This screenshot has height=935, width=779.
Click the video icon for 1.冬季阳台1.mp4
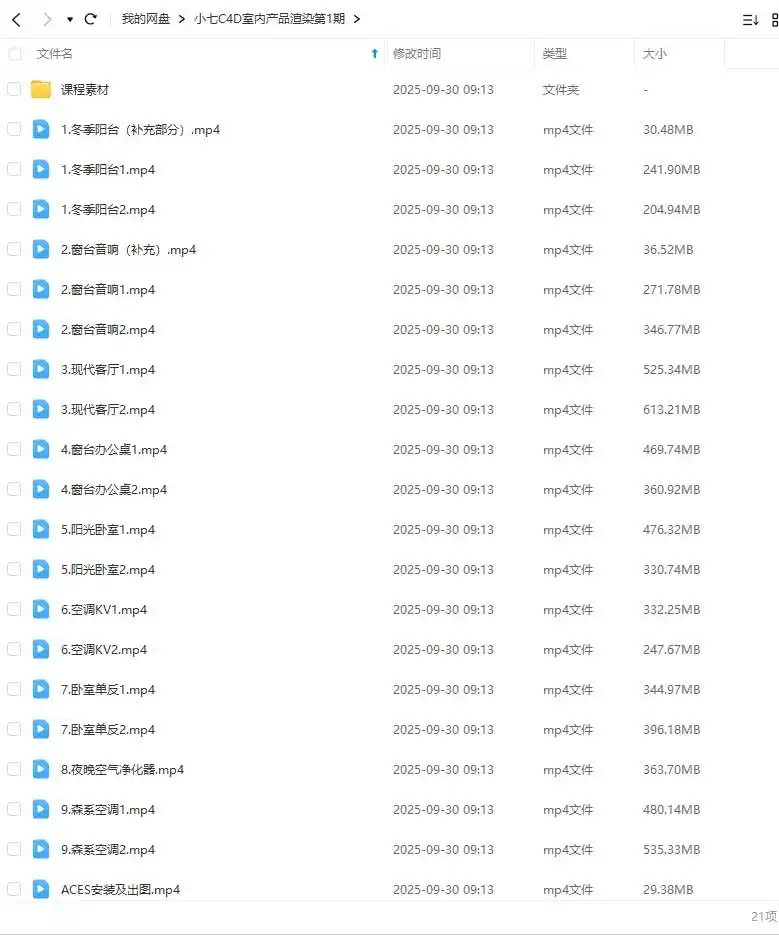point(41,169)
